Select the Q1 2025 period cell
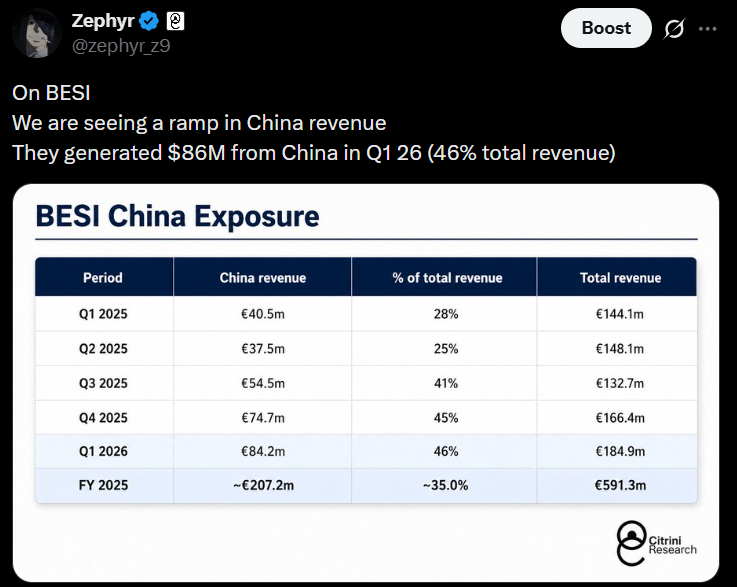 click(x=103, y=314)
